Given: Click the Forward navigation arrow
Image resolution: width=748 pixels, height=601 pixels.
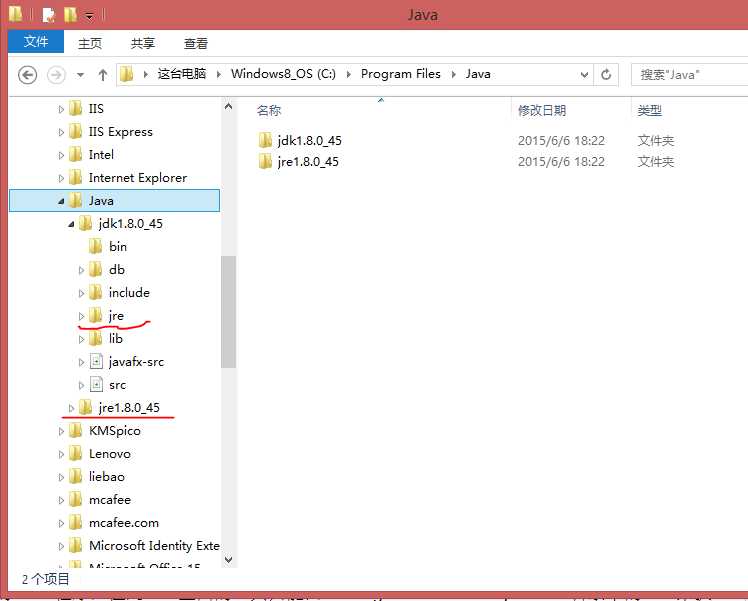Looking at the screenshot, I should pyautogui.click(x=56, y=75).
